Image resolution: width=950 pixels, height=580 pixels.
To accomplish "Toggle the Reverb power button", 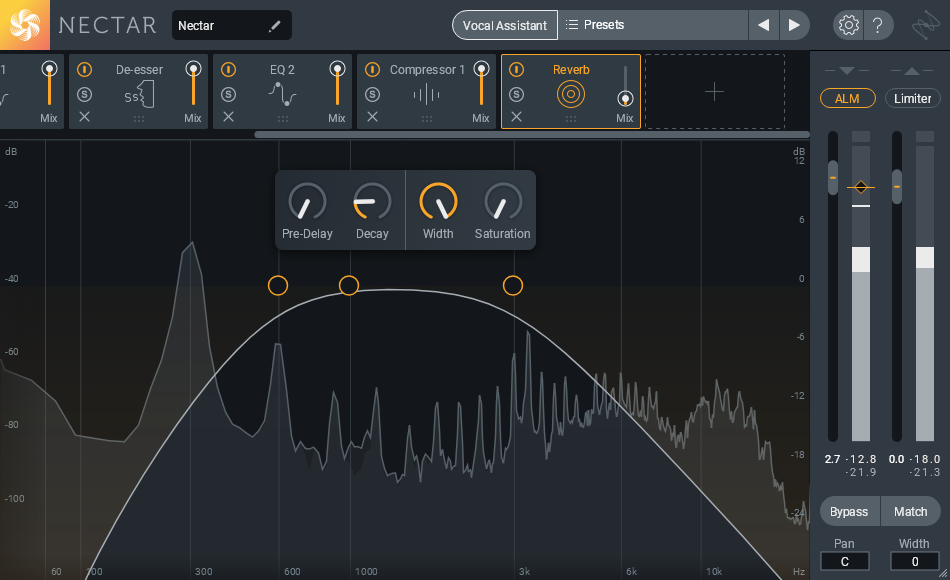I will (x=516, y=70).
